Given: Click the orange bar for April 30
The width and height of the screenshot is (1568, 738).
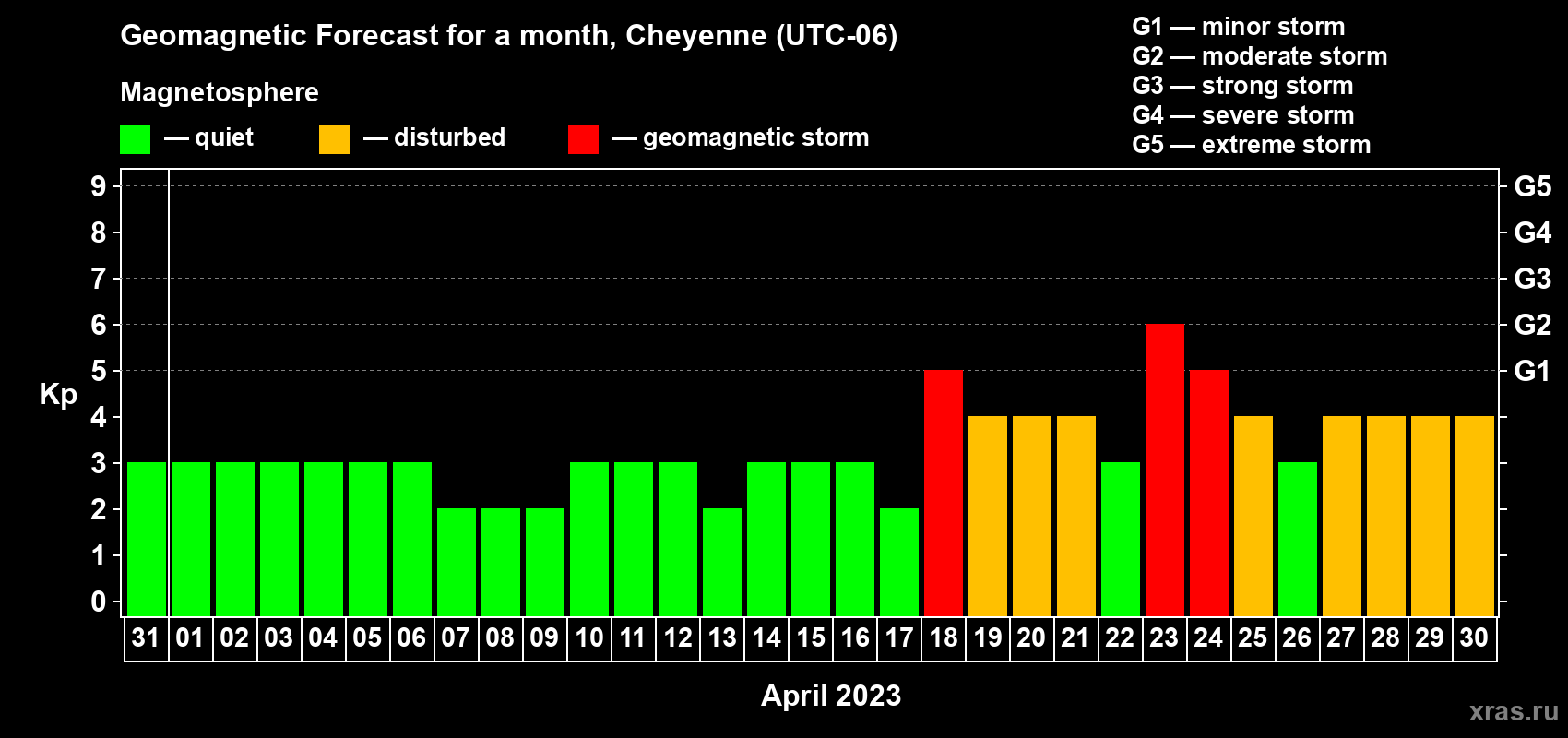Looking at the screenshot, I should pyautogui.click(x=1475, y=516).
